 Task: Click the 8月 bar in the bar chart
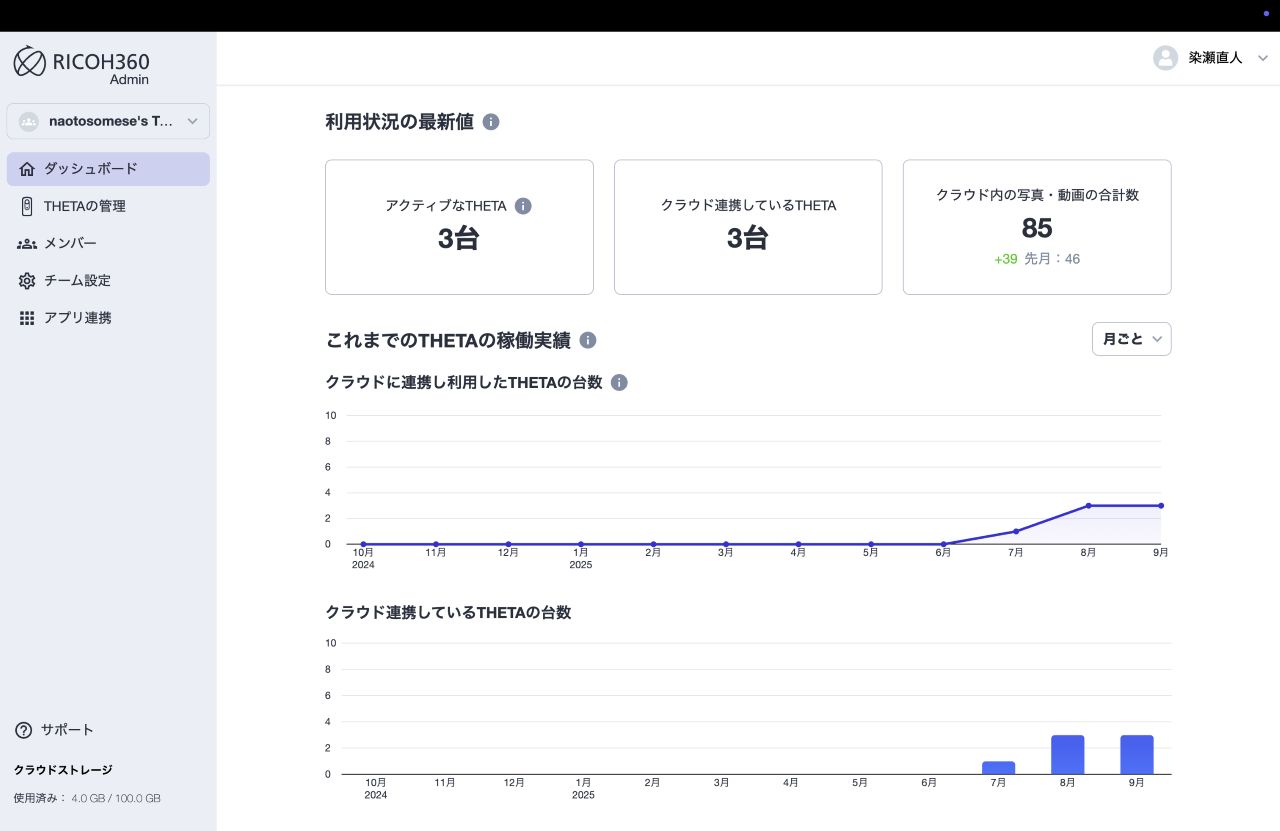tap(1067, 754)
